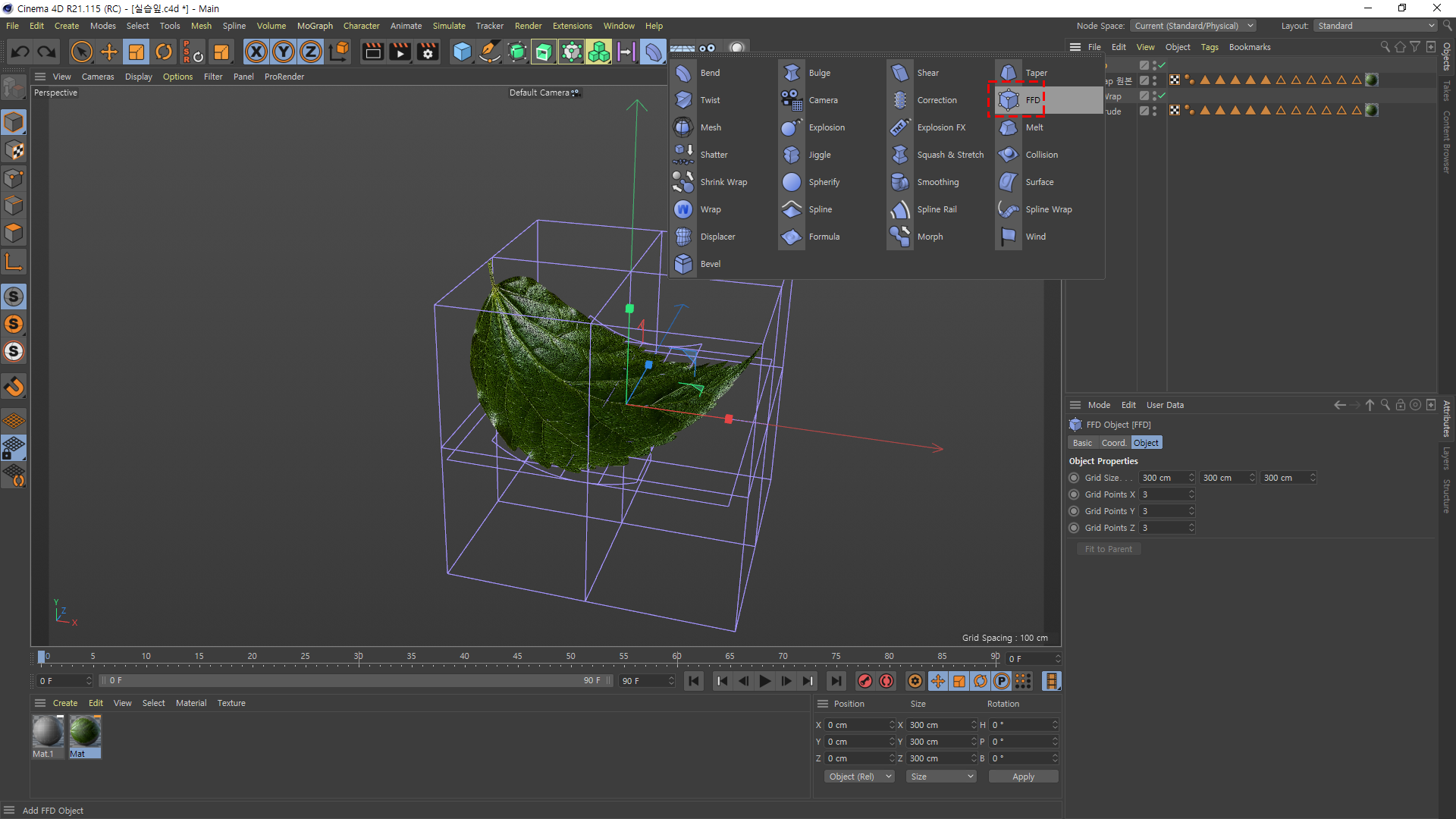This screenshot has height=819, width=1456.
Task: Click the Undo arrow in toolbar
Action: point(20,52)
